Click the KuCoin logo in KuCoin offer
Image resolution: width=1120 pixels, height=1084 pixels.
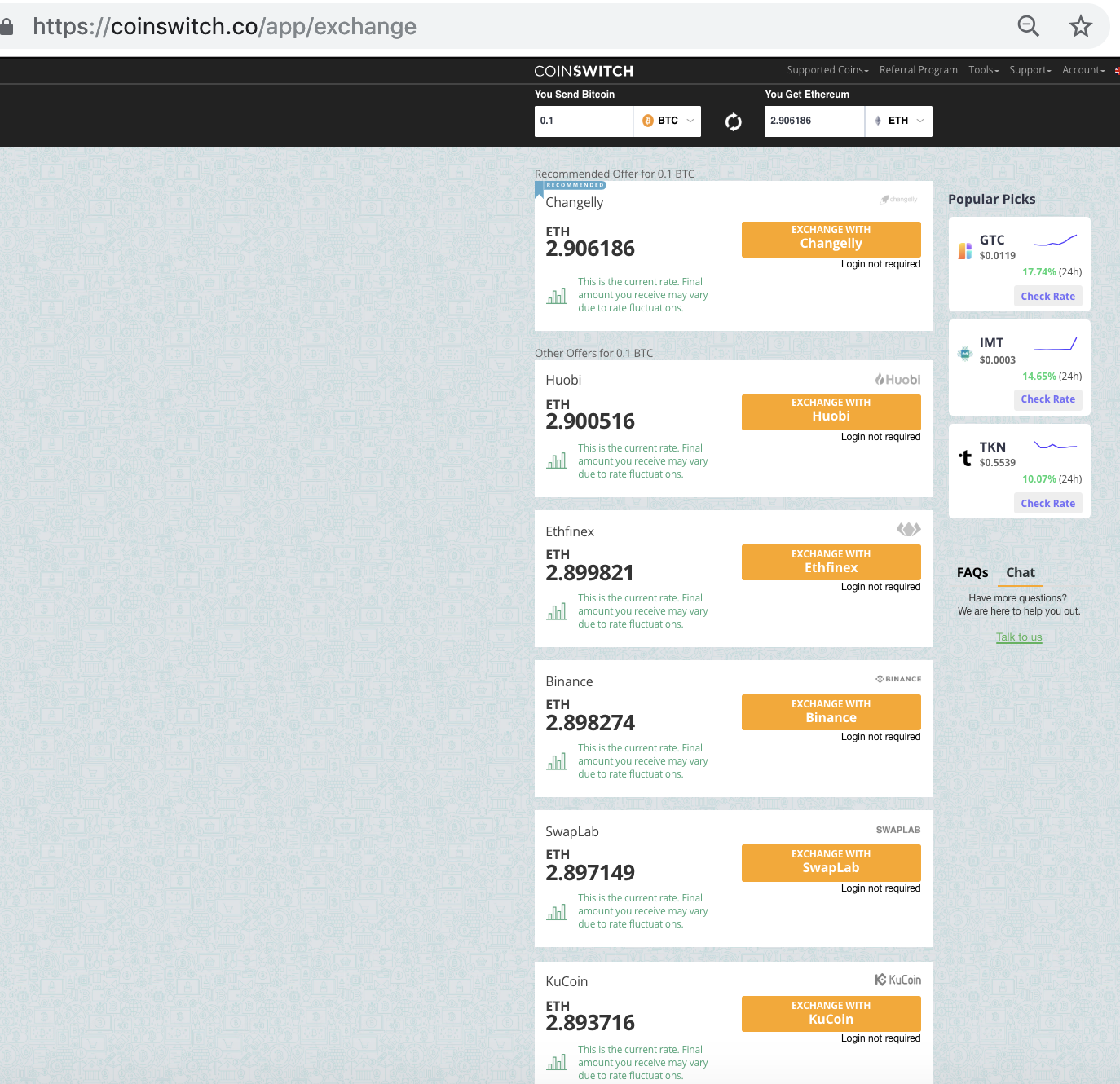coord(898,980)
